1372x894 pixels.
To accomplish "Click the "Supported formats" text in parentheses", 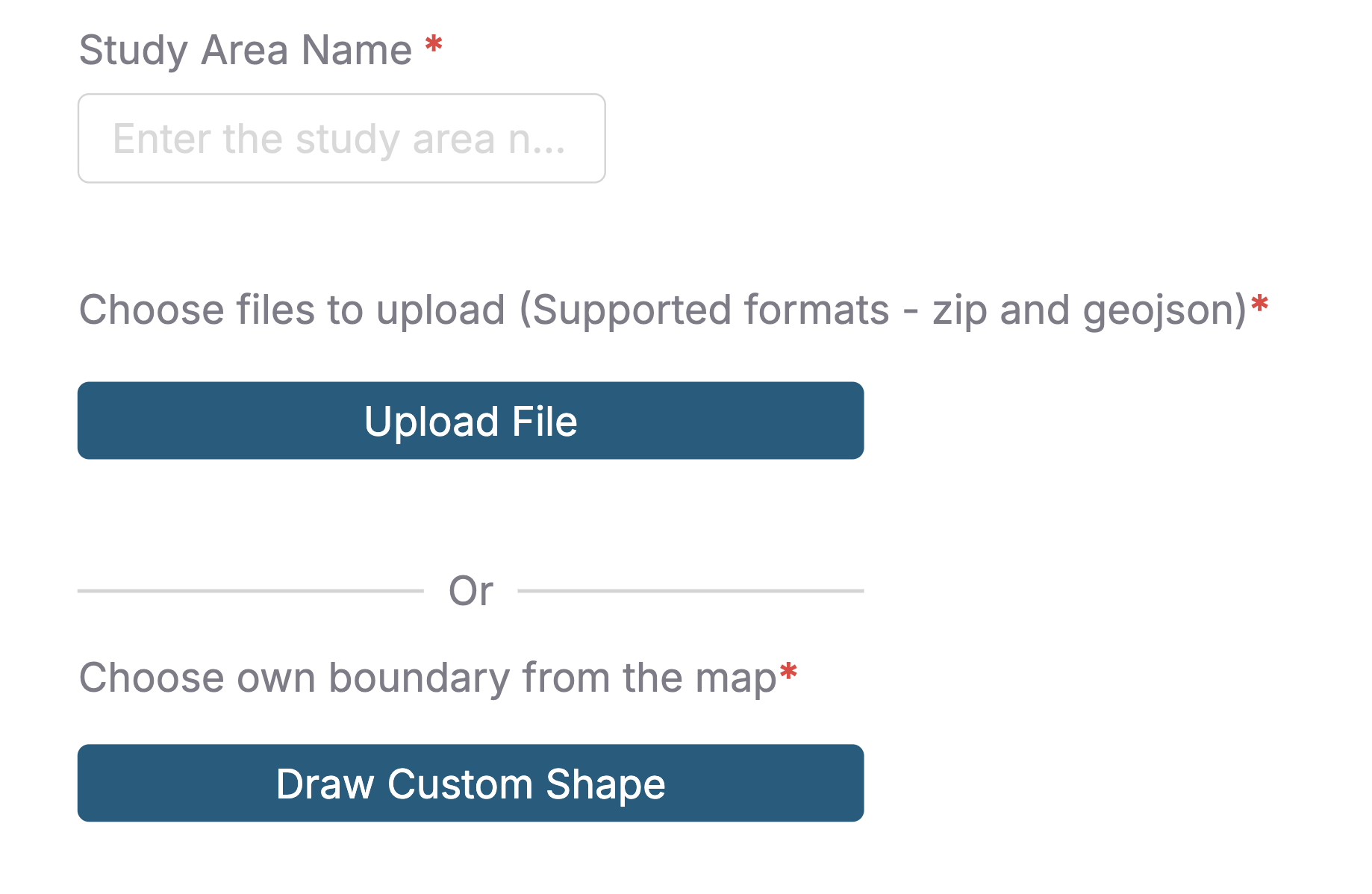I will pyautogui.click(x=711, y=310).
